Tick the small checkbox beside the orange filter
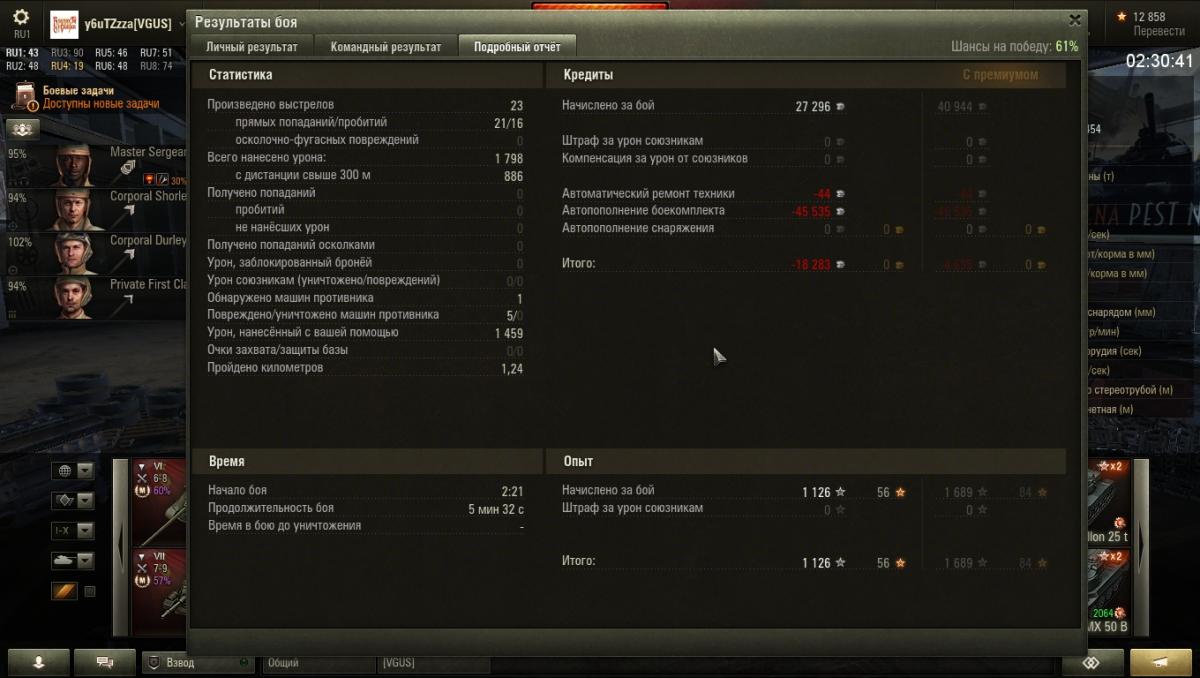Viewport: 1200px width, 678px height. point(89,591)
